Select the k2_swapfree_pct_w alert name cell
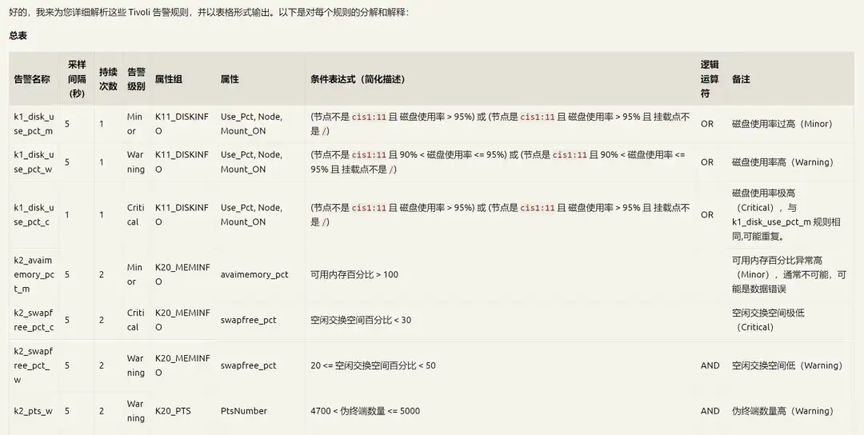The width and height of the screenshot is (864, 435). point(34,366)
